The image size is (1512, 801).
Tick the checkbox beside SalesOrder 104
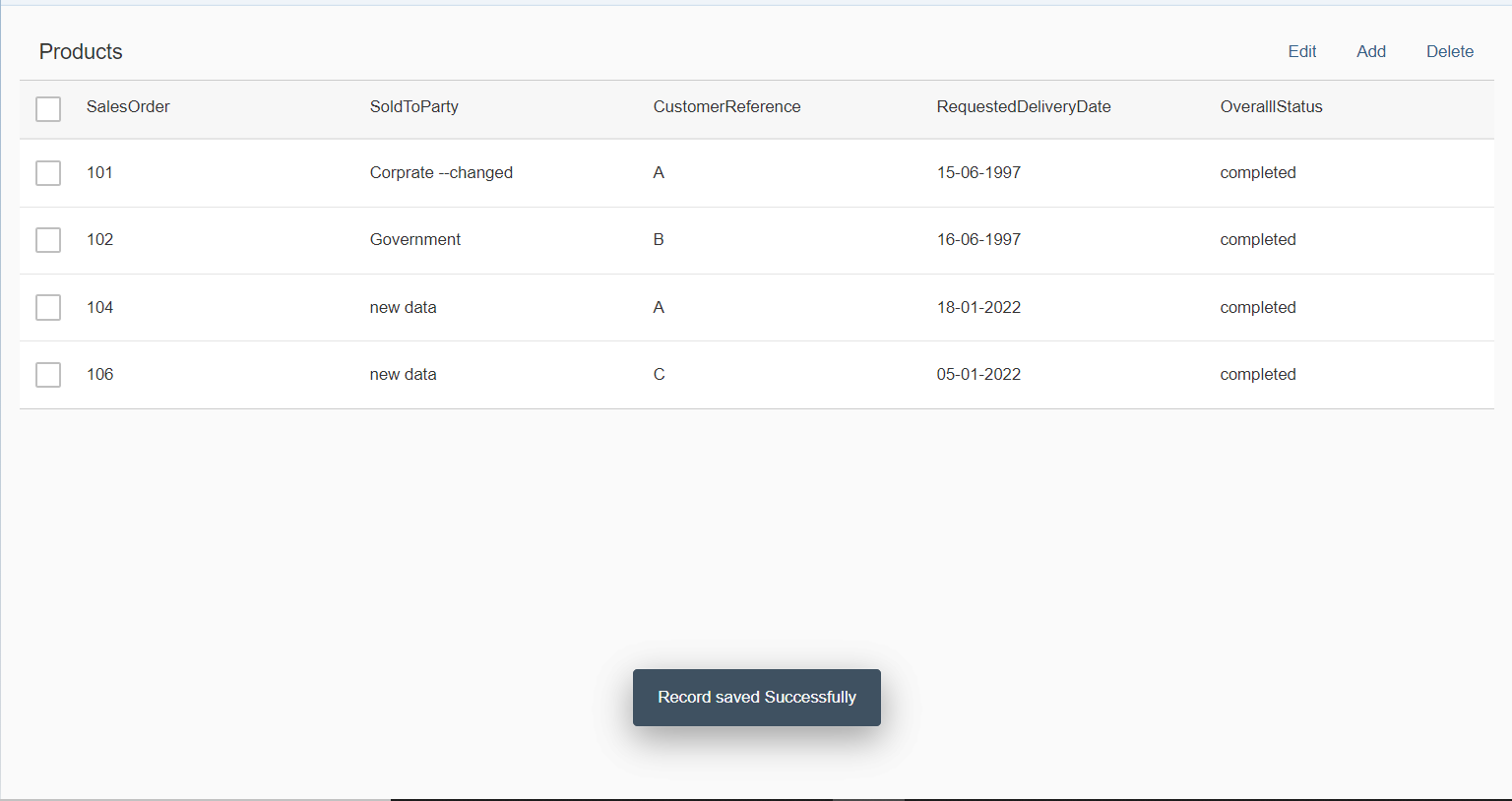(48, 307)
